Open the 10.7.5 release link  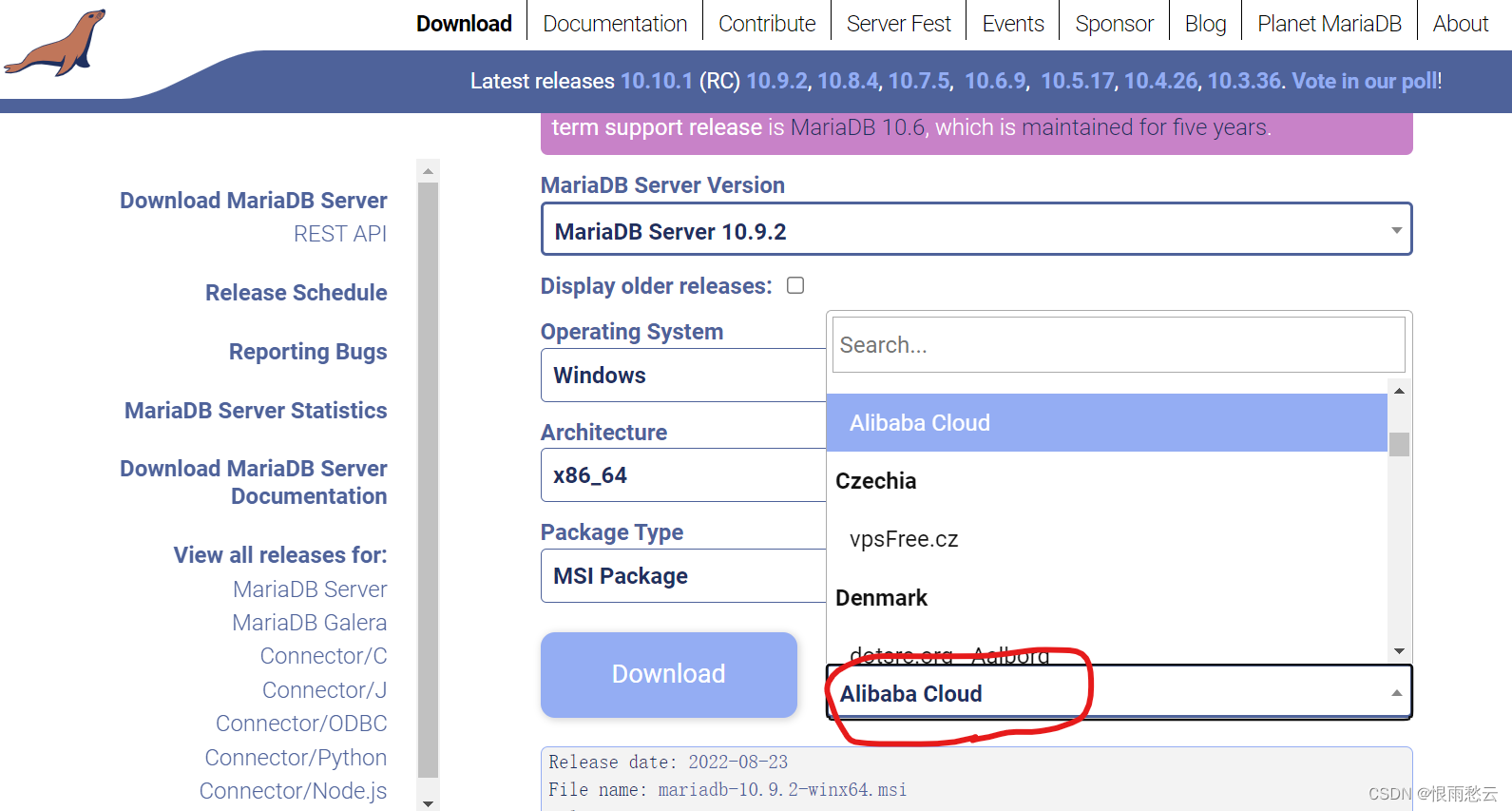[x=919, y=81]
